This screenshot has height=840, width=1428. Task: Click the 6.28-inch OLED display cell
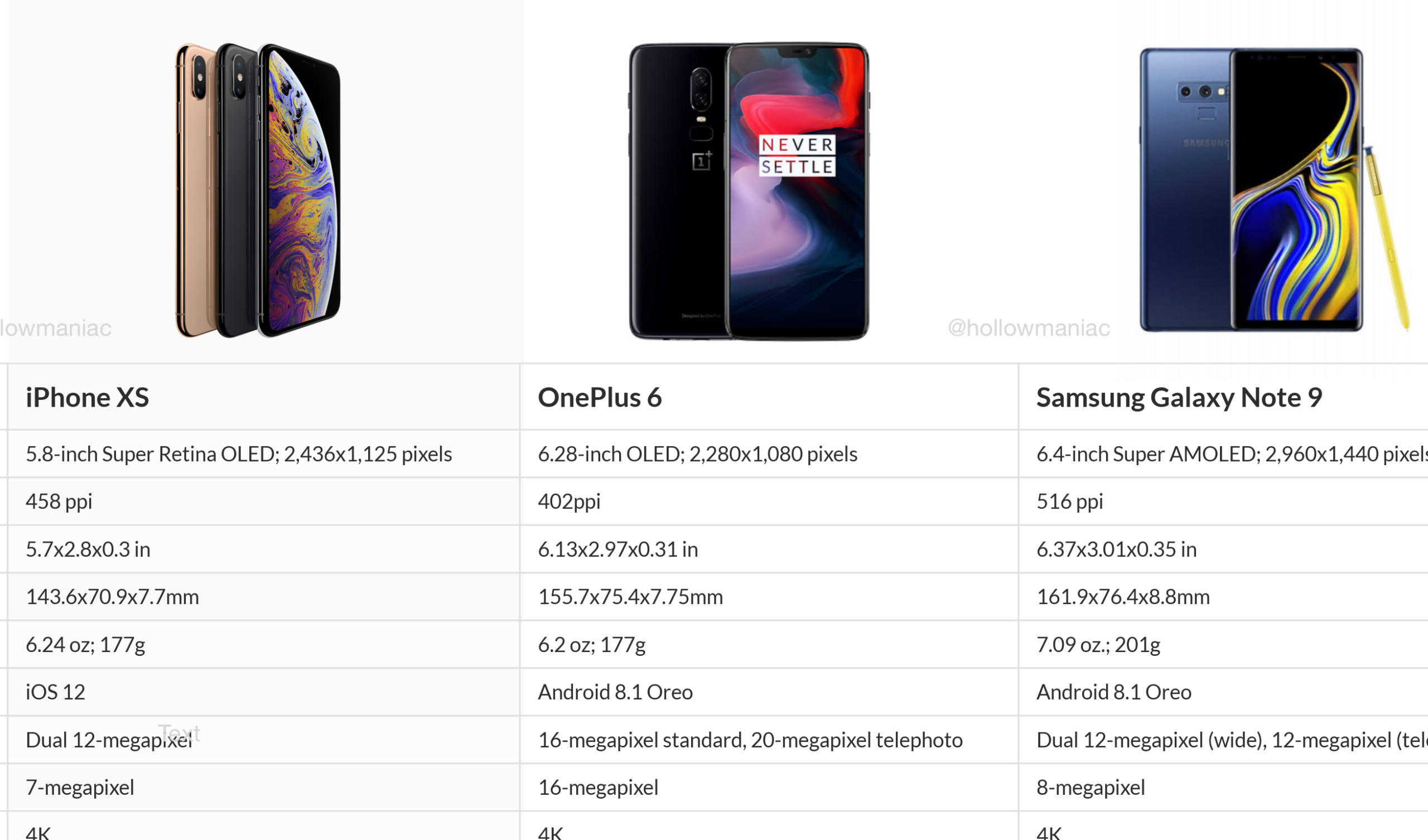(697, 454)
